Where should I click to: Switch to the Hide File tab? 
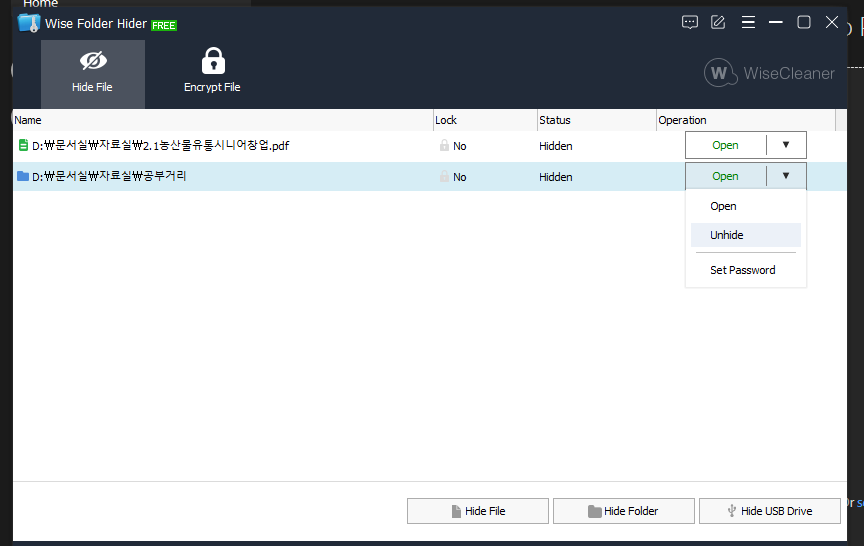pos(93,74)
